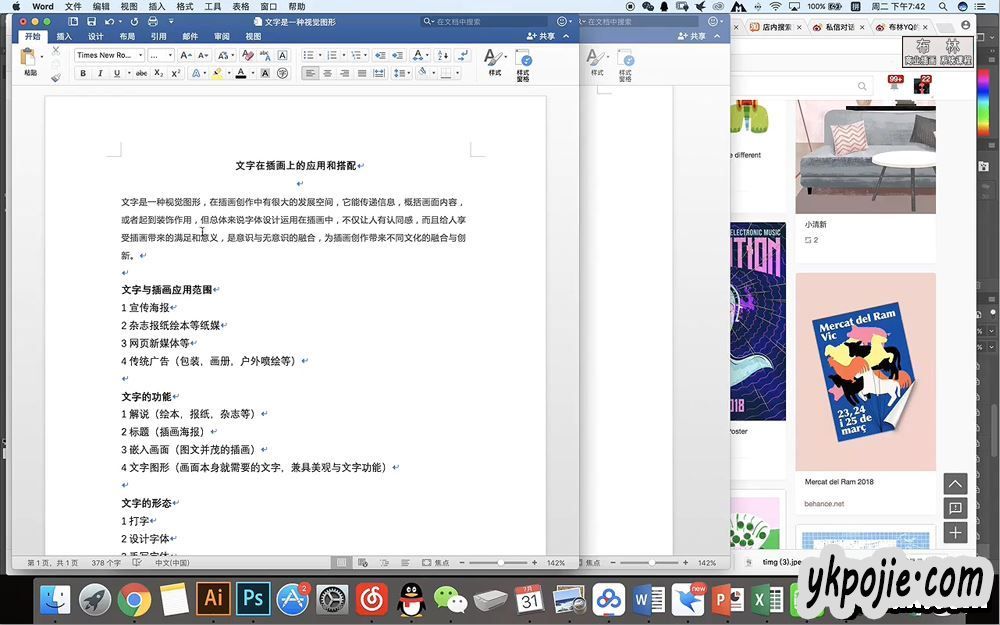Apply bold formatting with B button
1000x625 pixels.
pyautogui.click(x=82, y=73)
